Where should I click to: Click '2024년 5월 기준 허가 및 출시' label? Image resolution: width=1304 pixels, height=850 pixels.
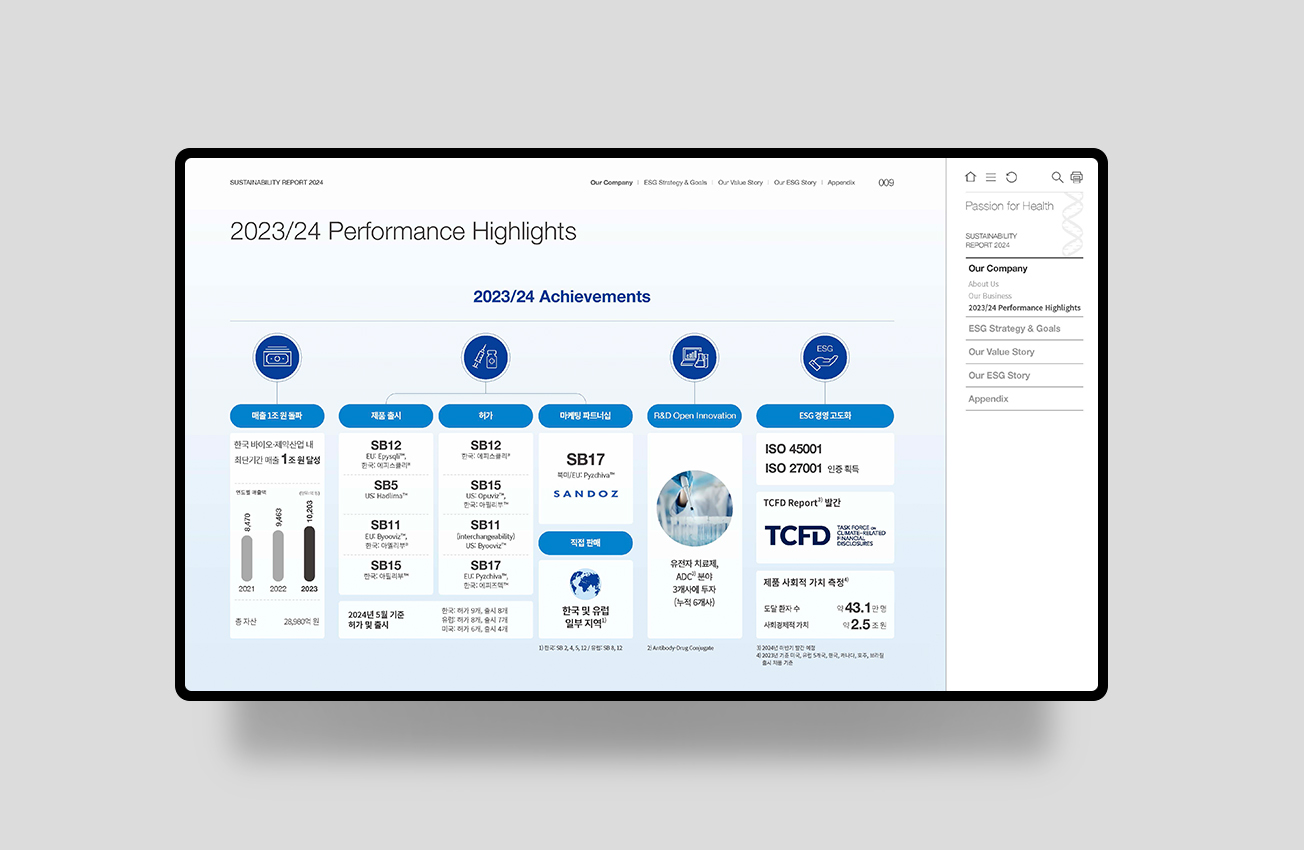pos(376,620)
